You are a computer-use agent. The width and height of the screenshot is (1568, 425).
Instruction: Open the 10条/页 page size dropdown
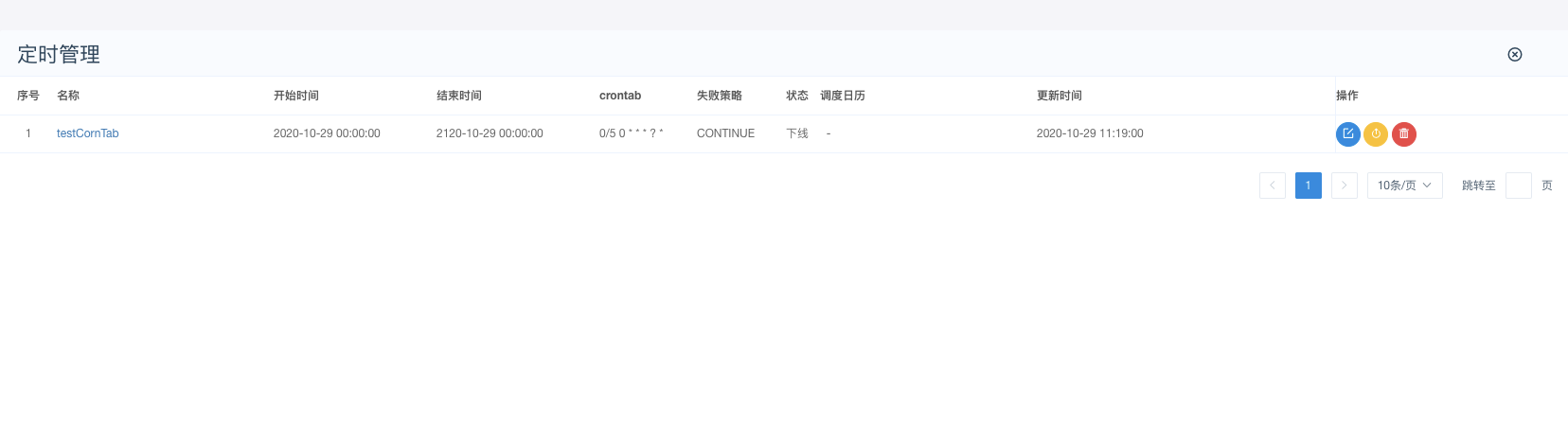click(1405, 186)
